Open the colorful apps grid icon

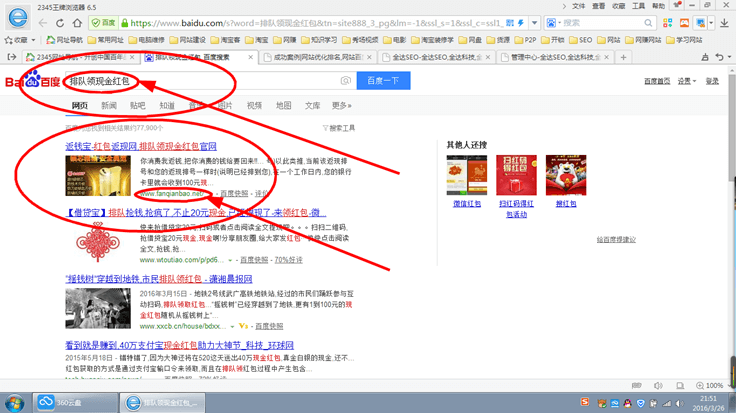click(x=667, y=23)
